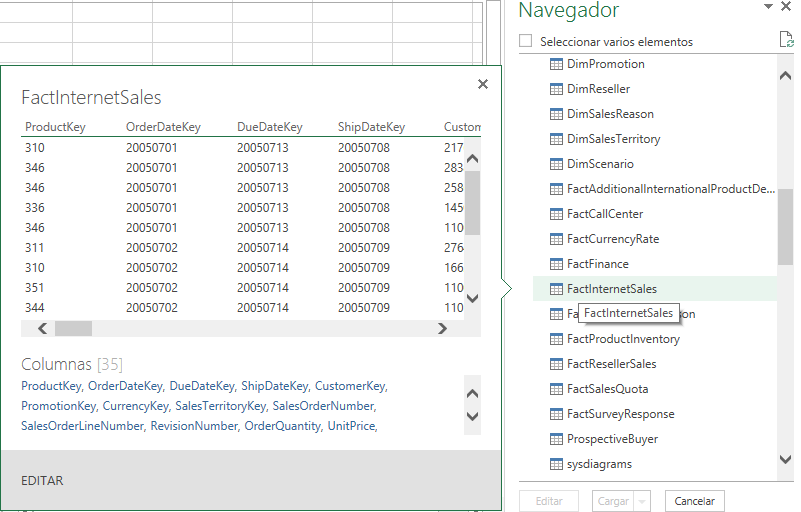Select FactResellerSales in the Navigator list
Image resolution: width=801 pixels, height=512 pixels.
click(x=611, y=364)
